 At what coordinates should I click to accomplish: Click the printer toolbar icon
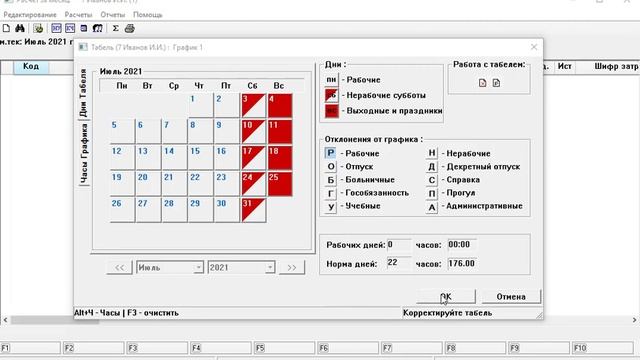click(129, 28)
